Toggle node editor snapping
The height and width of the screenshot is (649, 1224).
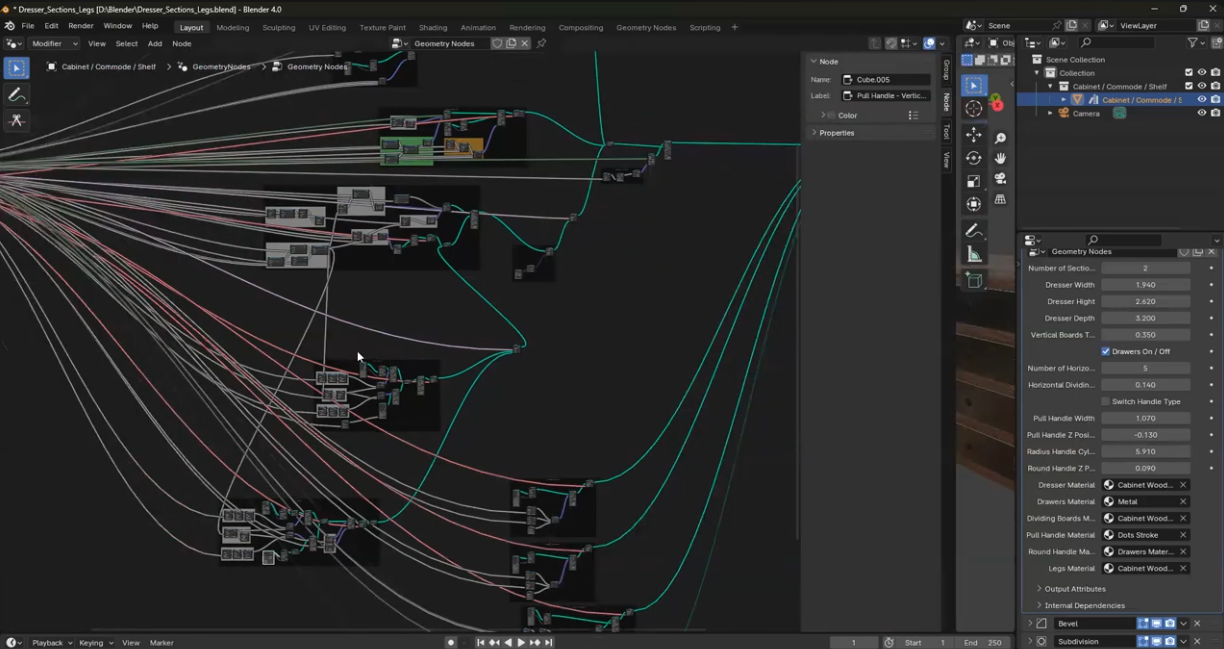tap(891, 43)
